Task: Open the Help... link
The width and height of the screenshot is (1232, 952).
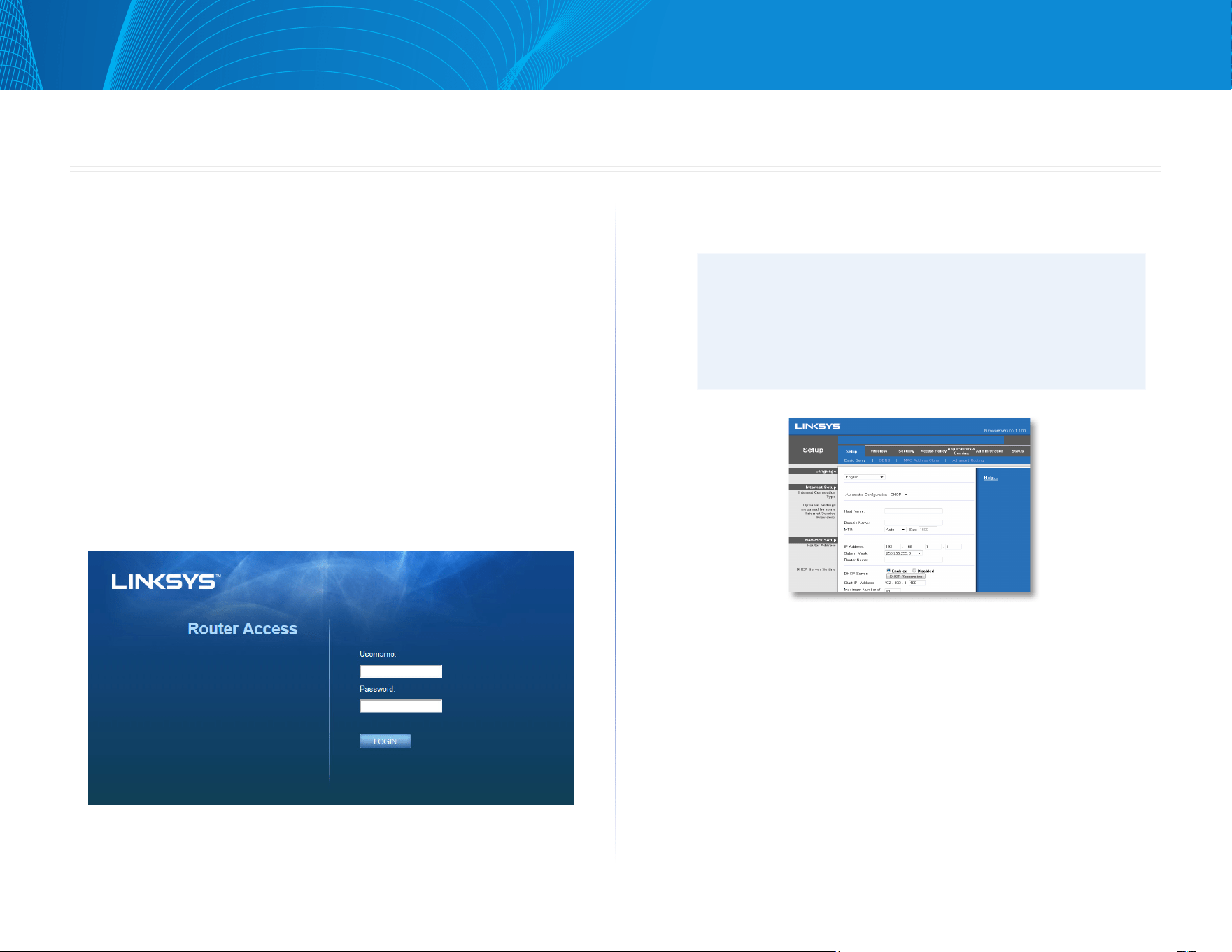Action: 991,478
